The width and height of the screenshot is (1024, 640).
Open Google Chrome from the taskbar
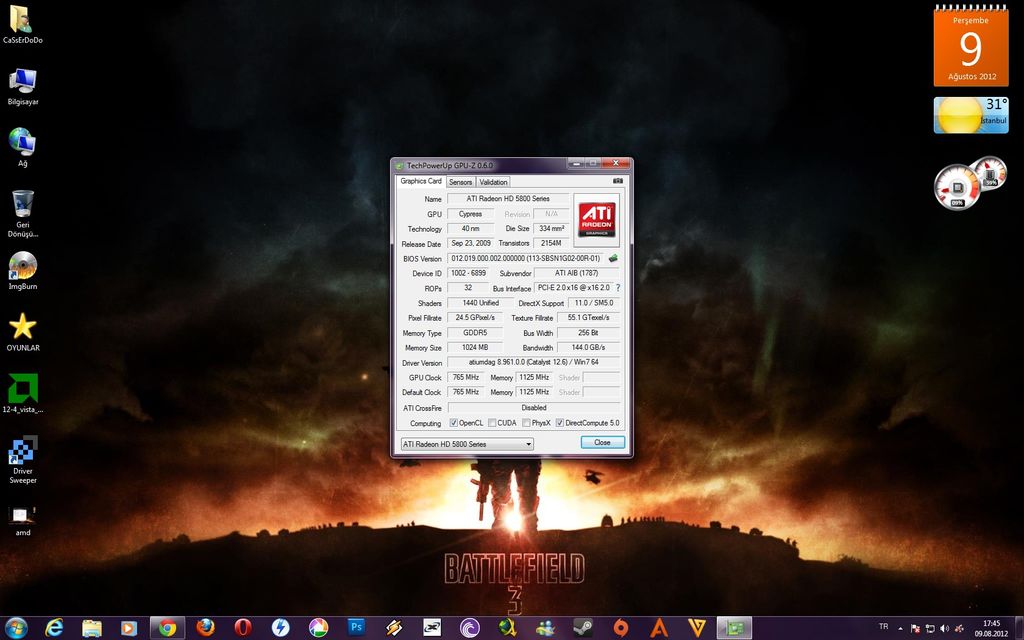point(167,628)
